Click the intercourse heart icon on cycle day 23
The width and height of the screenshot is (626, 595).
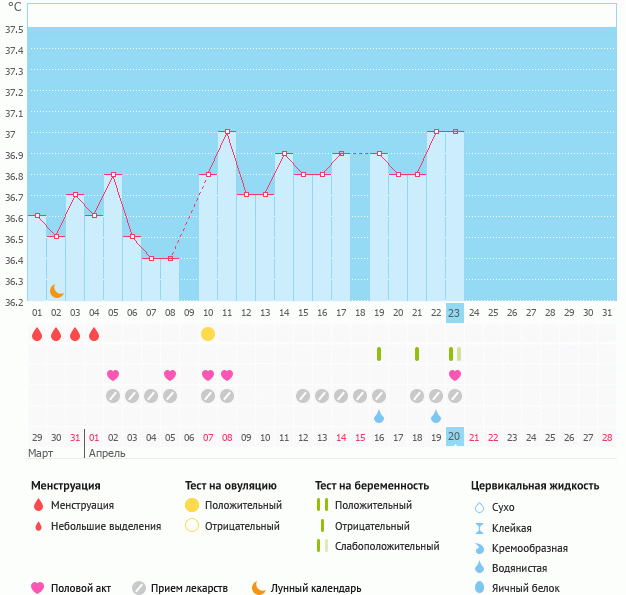pos(455,375)
